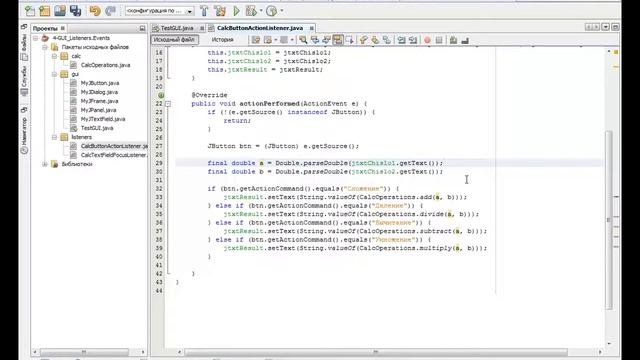Select MyJDialog.java in project tree
This screenshot has width=640, height=360.
click(99, 92)
